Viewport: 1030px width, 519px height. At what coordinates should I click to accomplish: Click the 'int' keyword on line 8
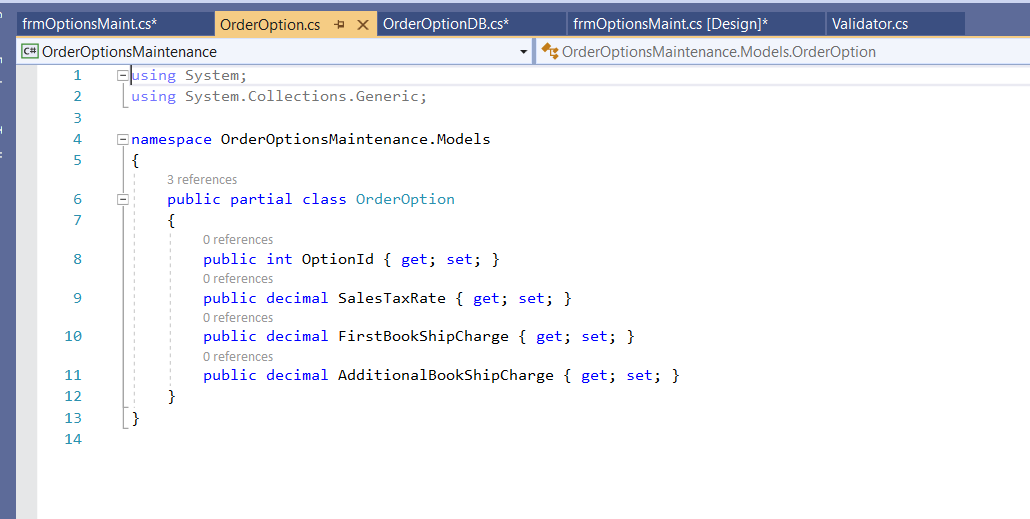pyautogui.click(x=279, y=260)
